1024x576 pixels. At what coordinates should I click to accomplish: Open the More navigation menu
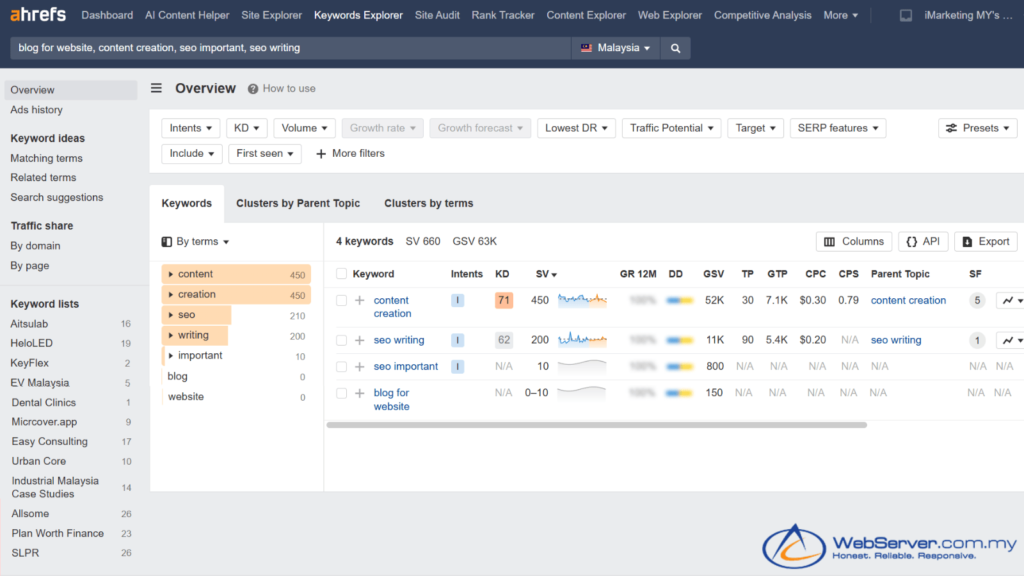840,15
